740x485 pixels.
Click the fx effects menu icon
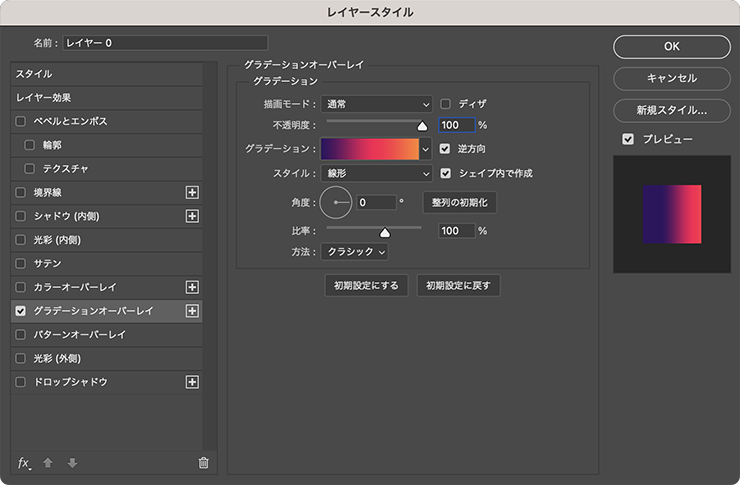click(24, 462)
